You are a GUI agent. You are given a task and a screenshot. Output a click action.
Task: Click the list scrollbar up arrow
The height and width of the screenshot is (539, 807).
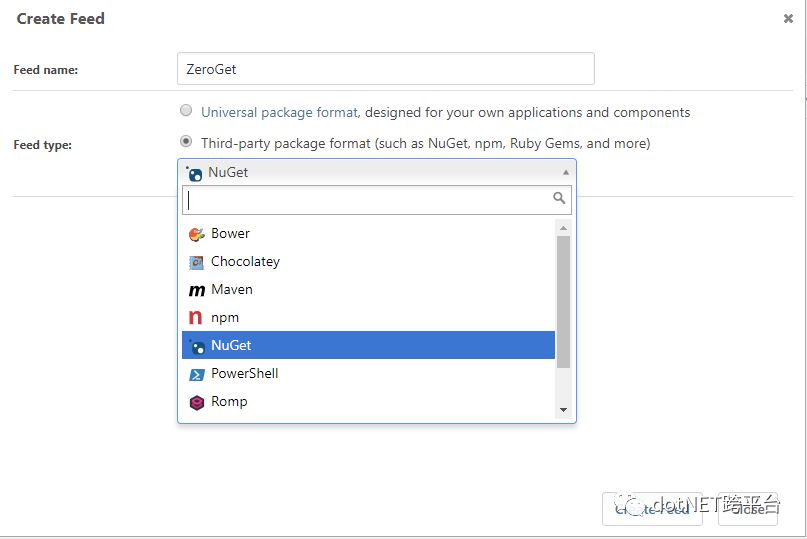pos(564,228)
